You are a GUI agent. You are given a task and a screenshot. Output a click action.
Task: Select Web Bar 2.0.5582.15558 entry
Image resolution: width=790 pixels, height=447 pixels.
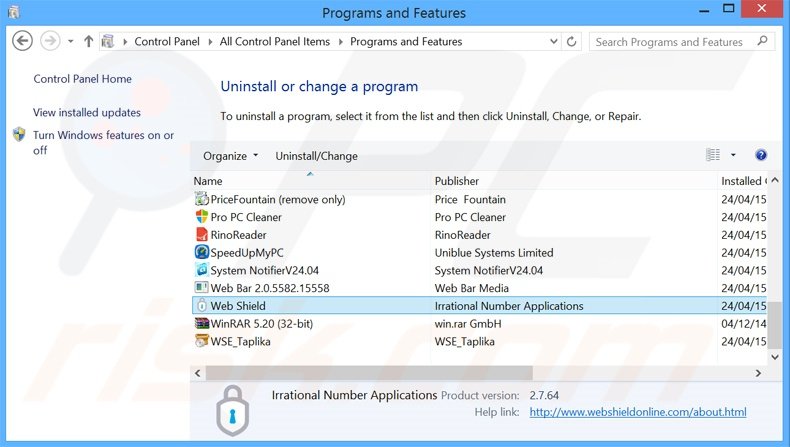(x=270, y=288)
